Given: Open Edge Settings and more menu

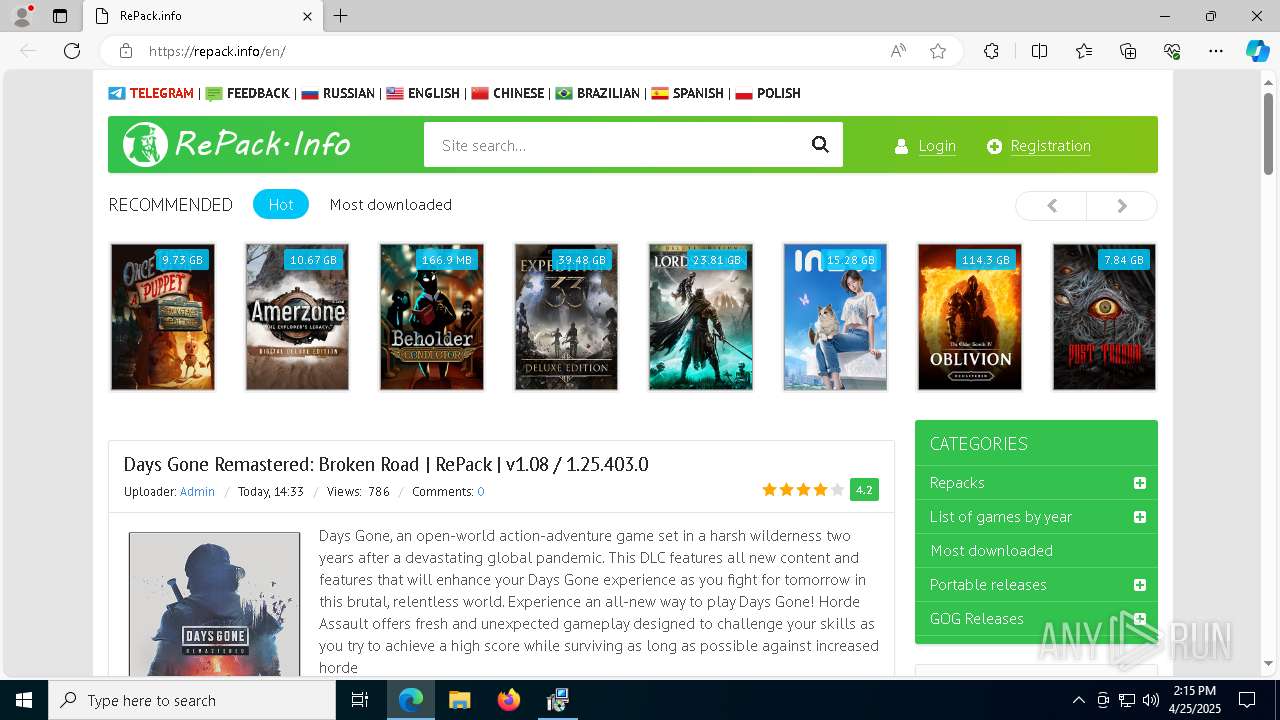Looking at the screenshot, I should (x=1216, y=51).
